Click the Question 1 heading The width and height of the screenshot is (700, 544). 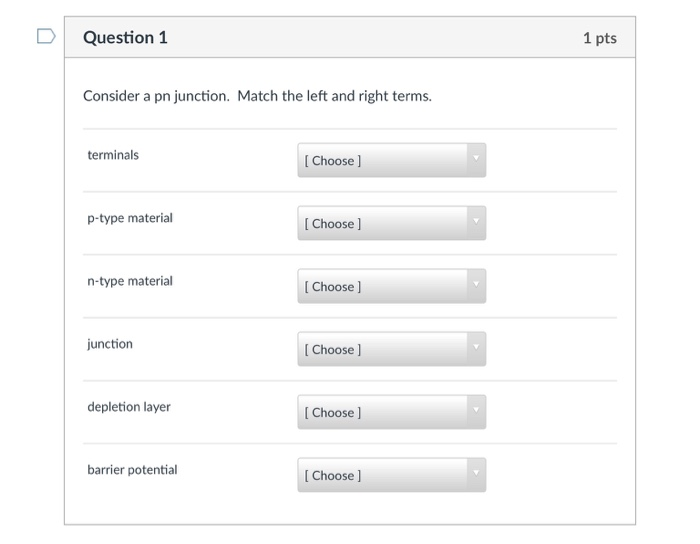point(125,37)
